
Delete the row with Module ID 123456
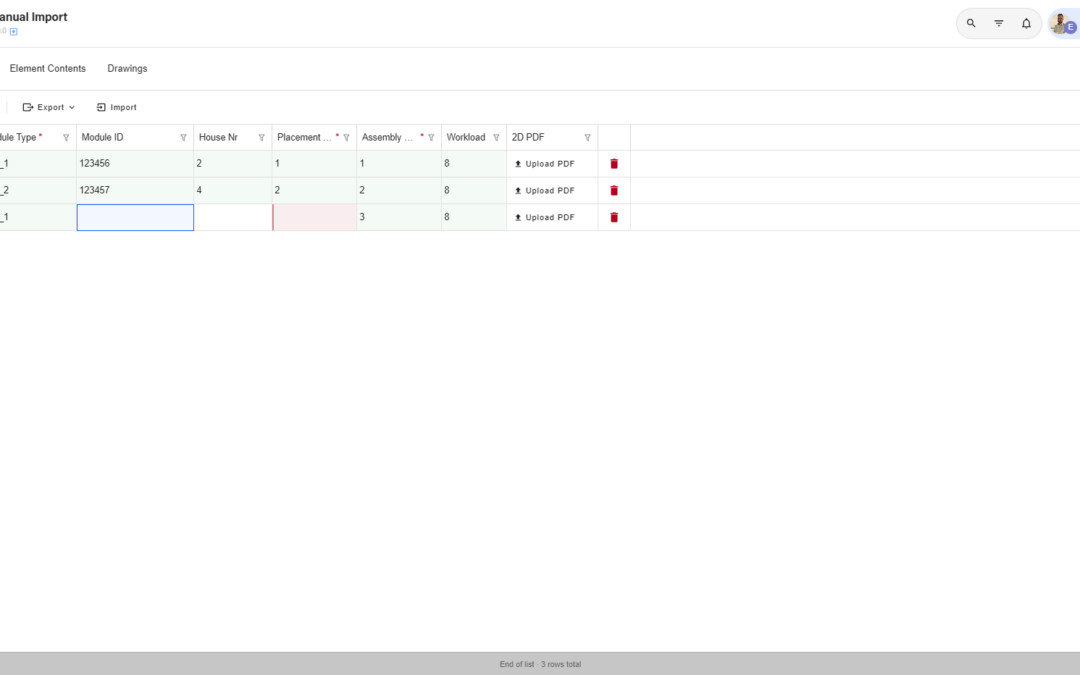[614, 164]
